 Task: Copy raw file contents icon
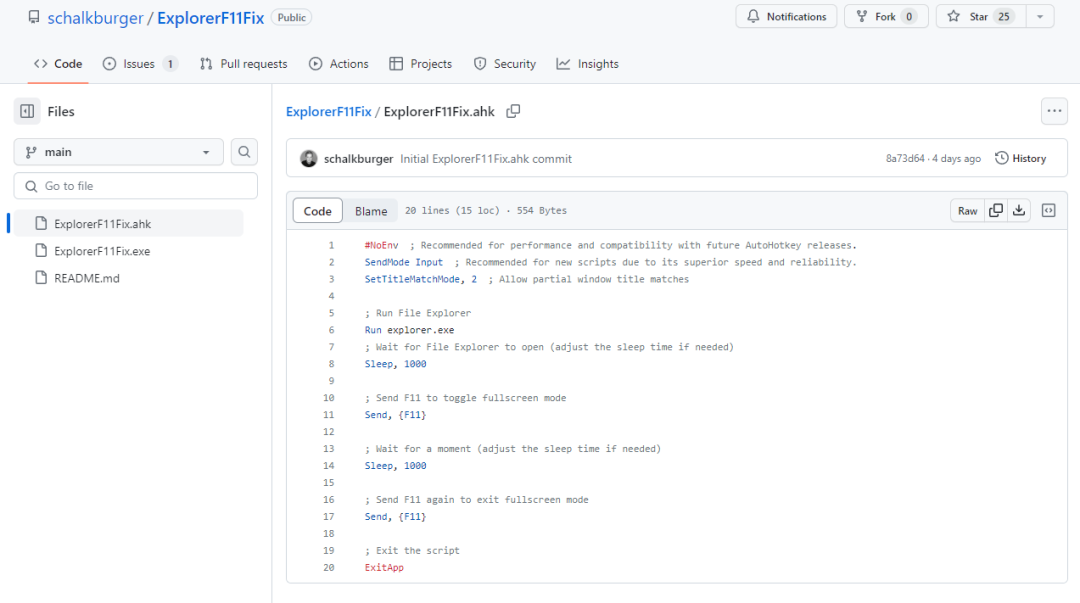(x=996, y=211)
